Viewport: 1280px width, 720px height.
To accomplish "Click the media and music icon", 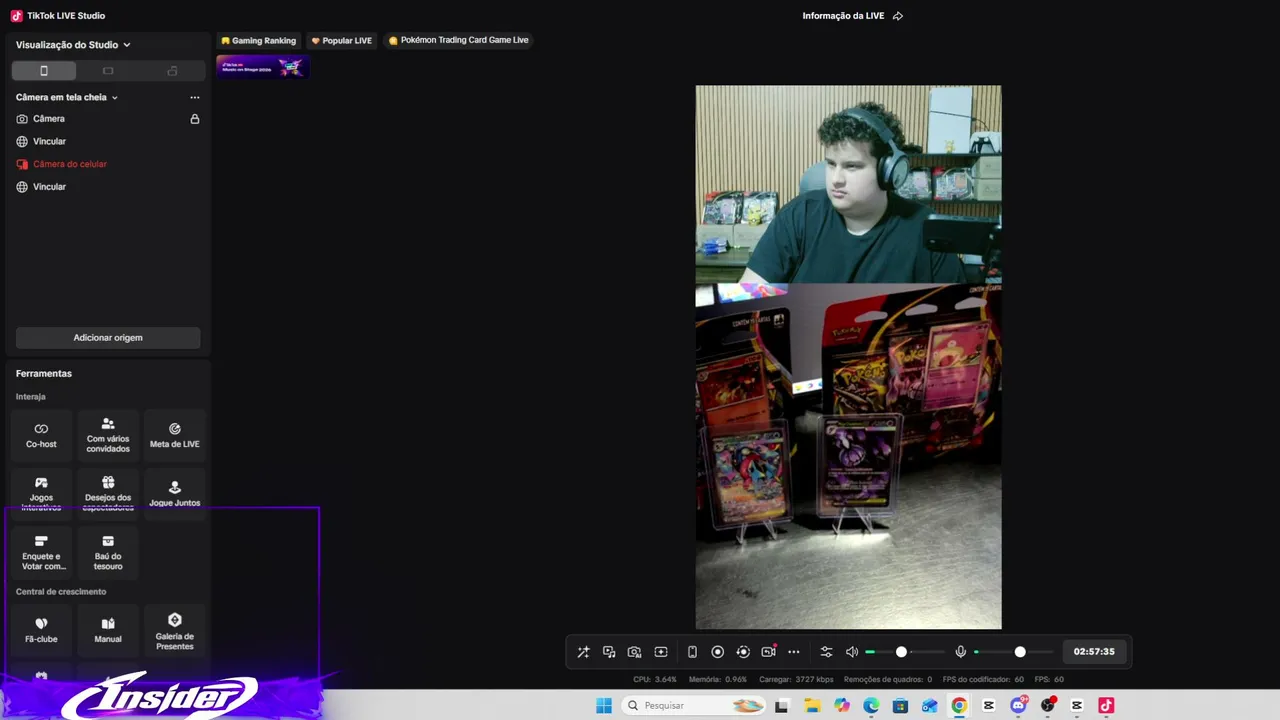I will [x=609, y=652].
